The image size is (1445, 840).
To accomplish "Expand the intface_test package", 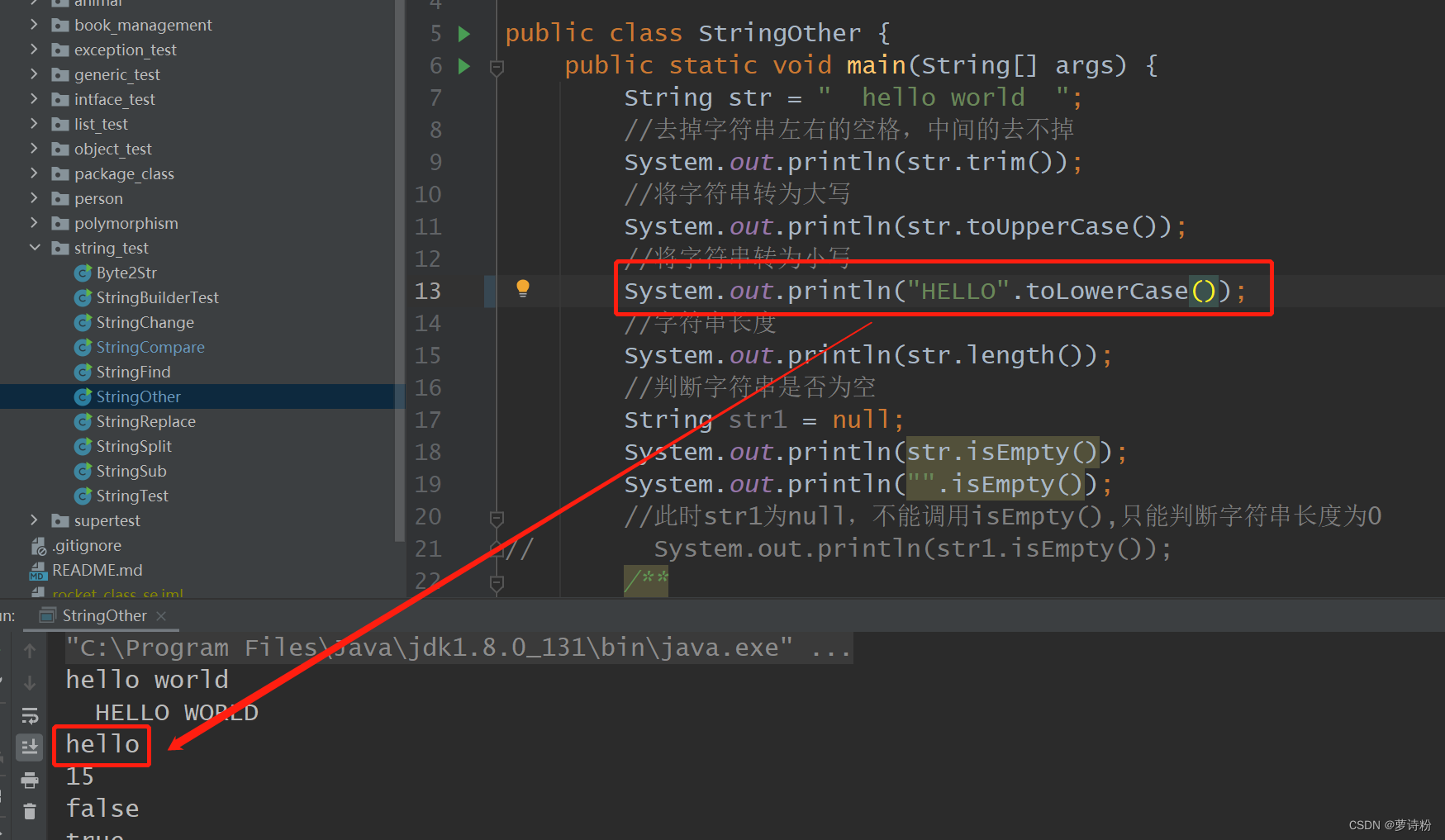I will 34,99.
